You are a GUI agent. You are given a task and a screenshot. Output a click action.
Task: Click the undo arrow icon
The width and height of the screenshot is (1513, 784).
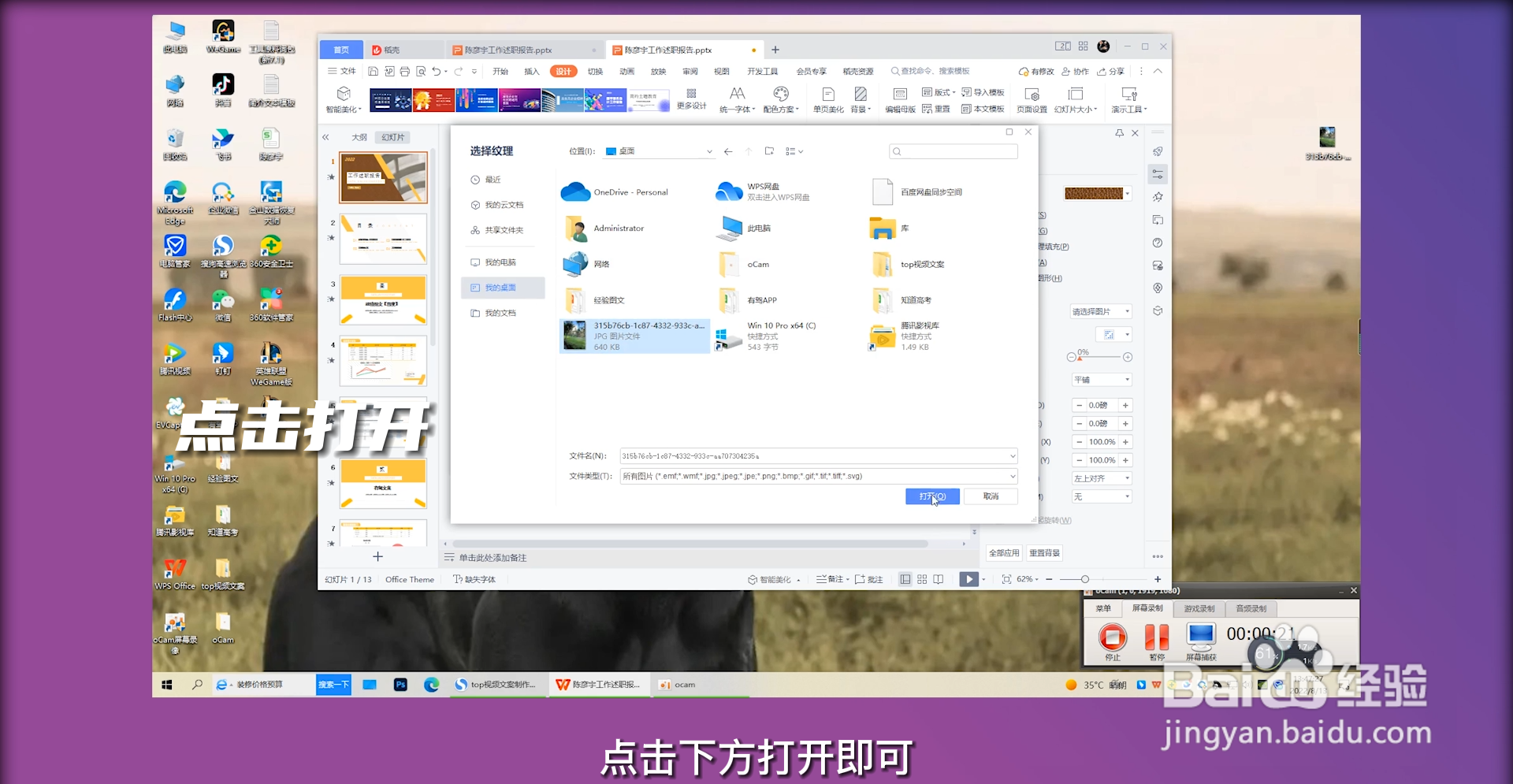pos(437,71)
